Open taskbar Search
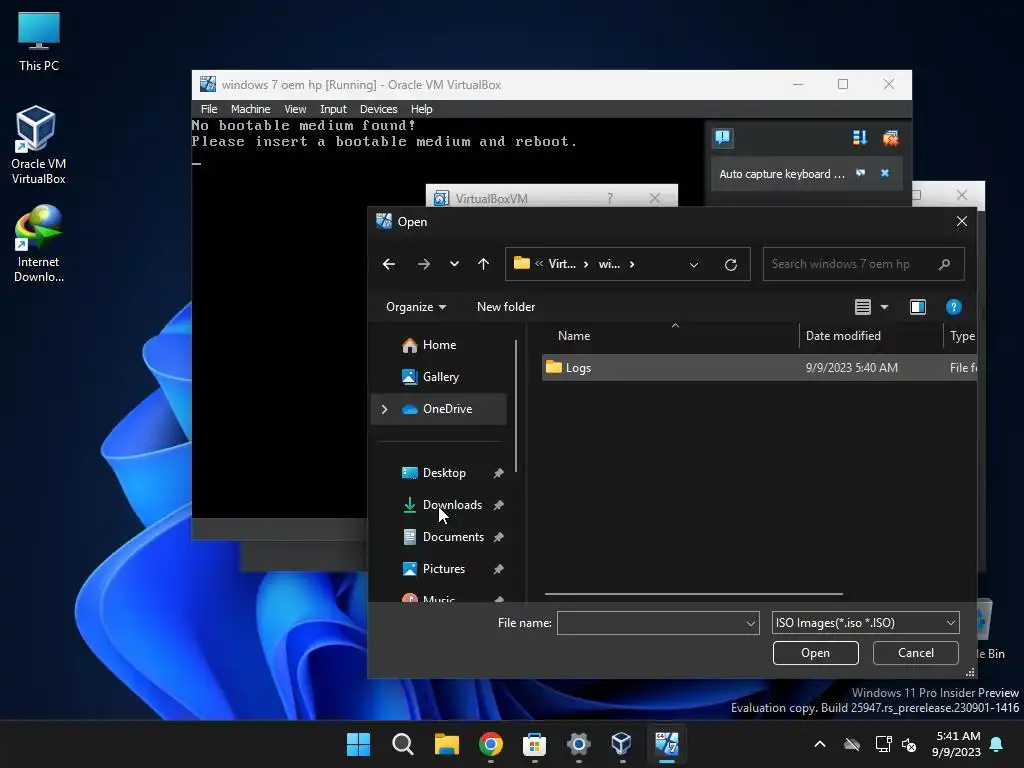1024x768 pixels. tap(402, 744)
